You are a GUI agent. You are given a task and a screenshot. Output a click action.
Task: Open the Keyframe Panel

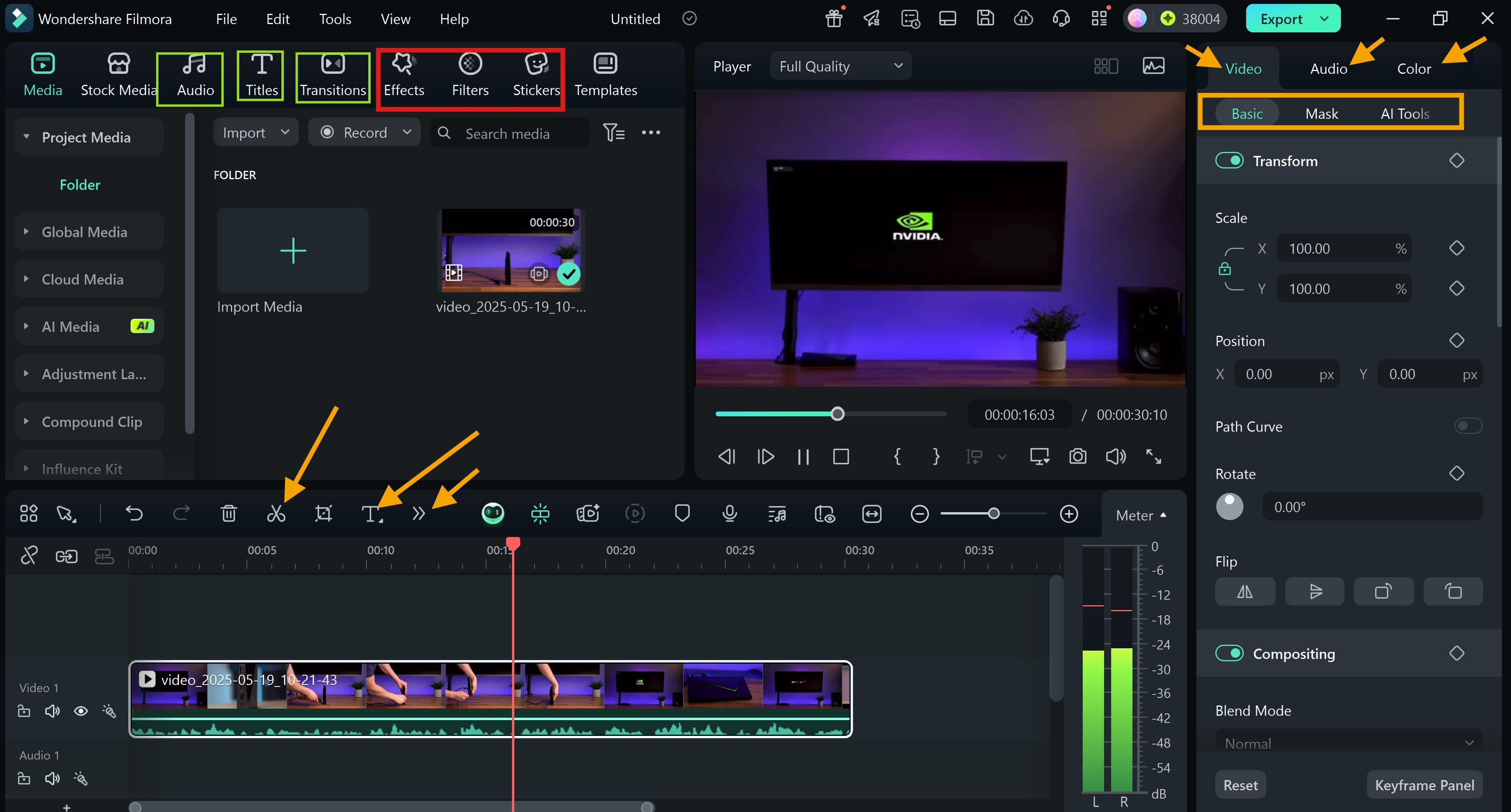pos(1424,785)
